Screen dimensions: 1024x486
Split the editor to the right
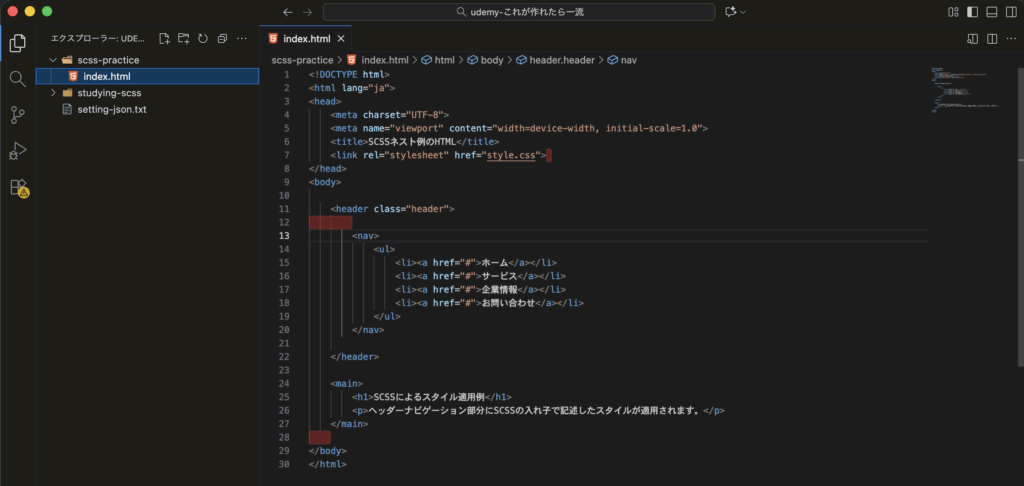991,39
